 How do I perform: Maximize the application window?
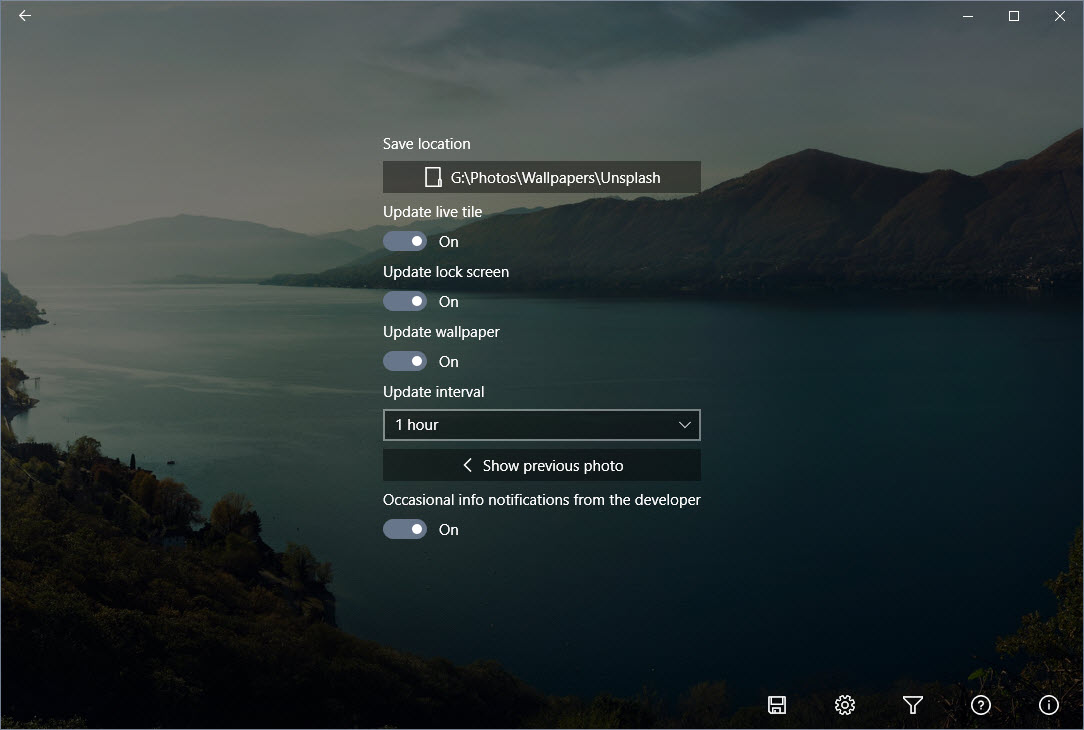coord(1013,16)
